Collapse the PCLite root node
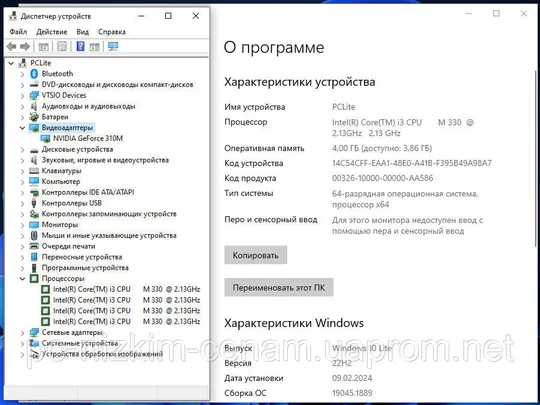Screen dimensions: 540x405 pos(11,63)
